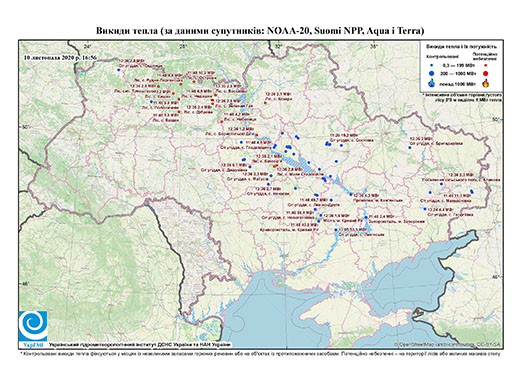This screenshot has height=368, width=520.
Task: Click the institute name text beside the logo
Action: (140, 344)
